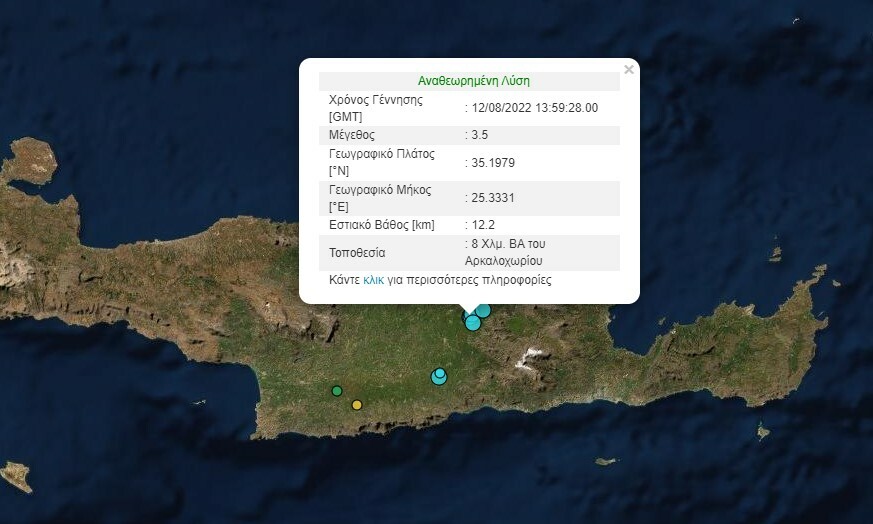Select the green earthquake marker
The height and width of the screenshot is (524, 873).
[x=337, y=391]
